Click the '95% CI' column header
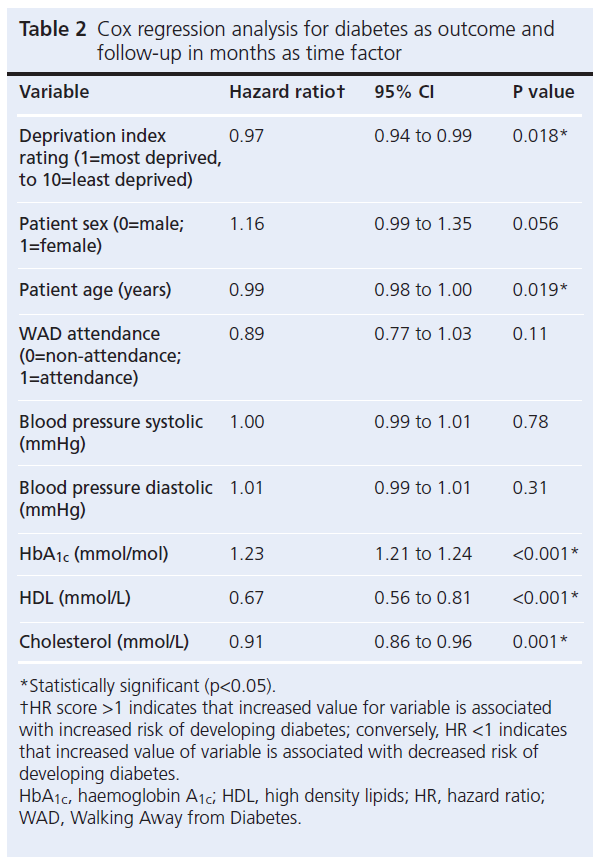This screenshot has width=602, height=866. coord(405,92)
